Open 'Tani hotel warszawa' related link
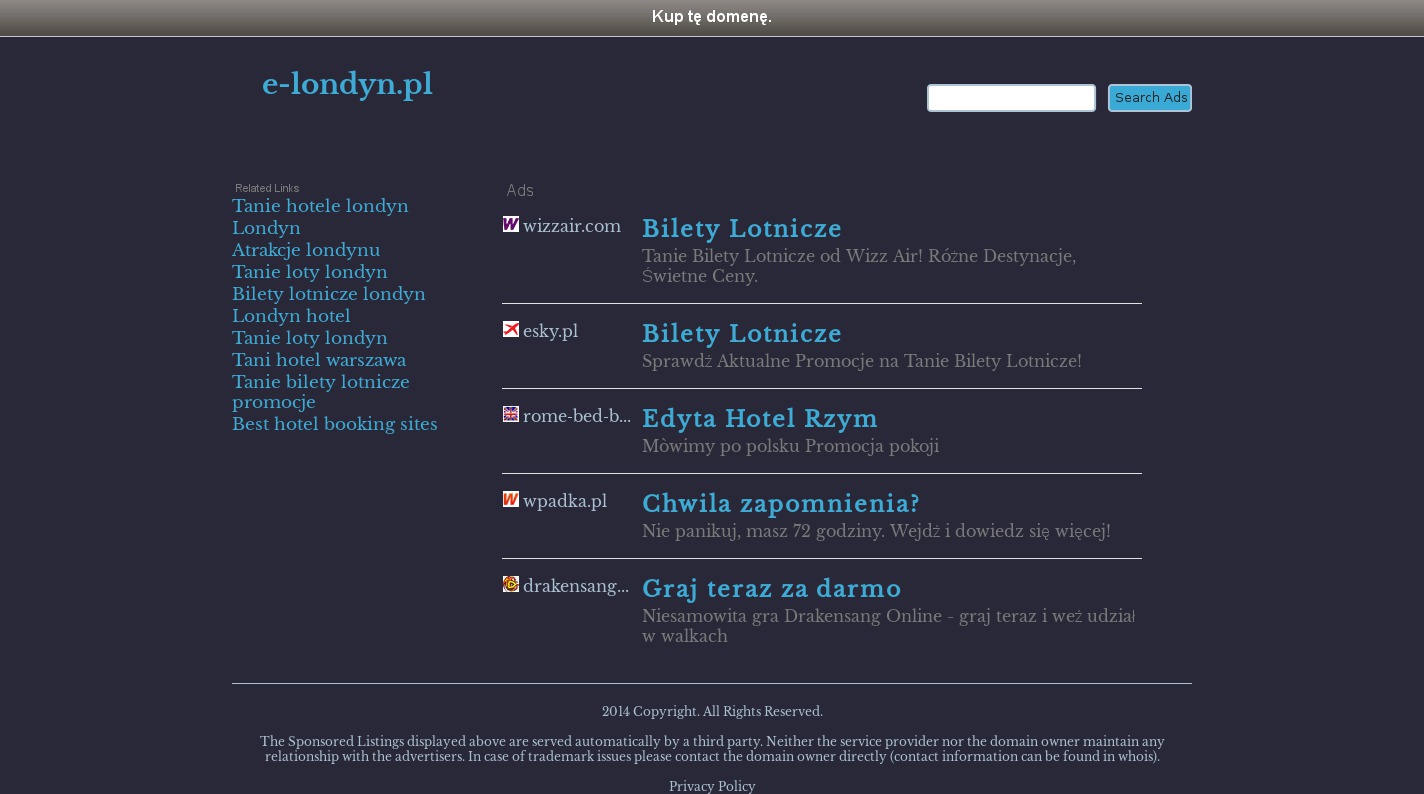This screenshot has width=1424, height=794. coord(319,360)
